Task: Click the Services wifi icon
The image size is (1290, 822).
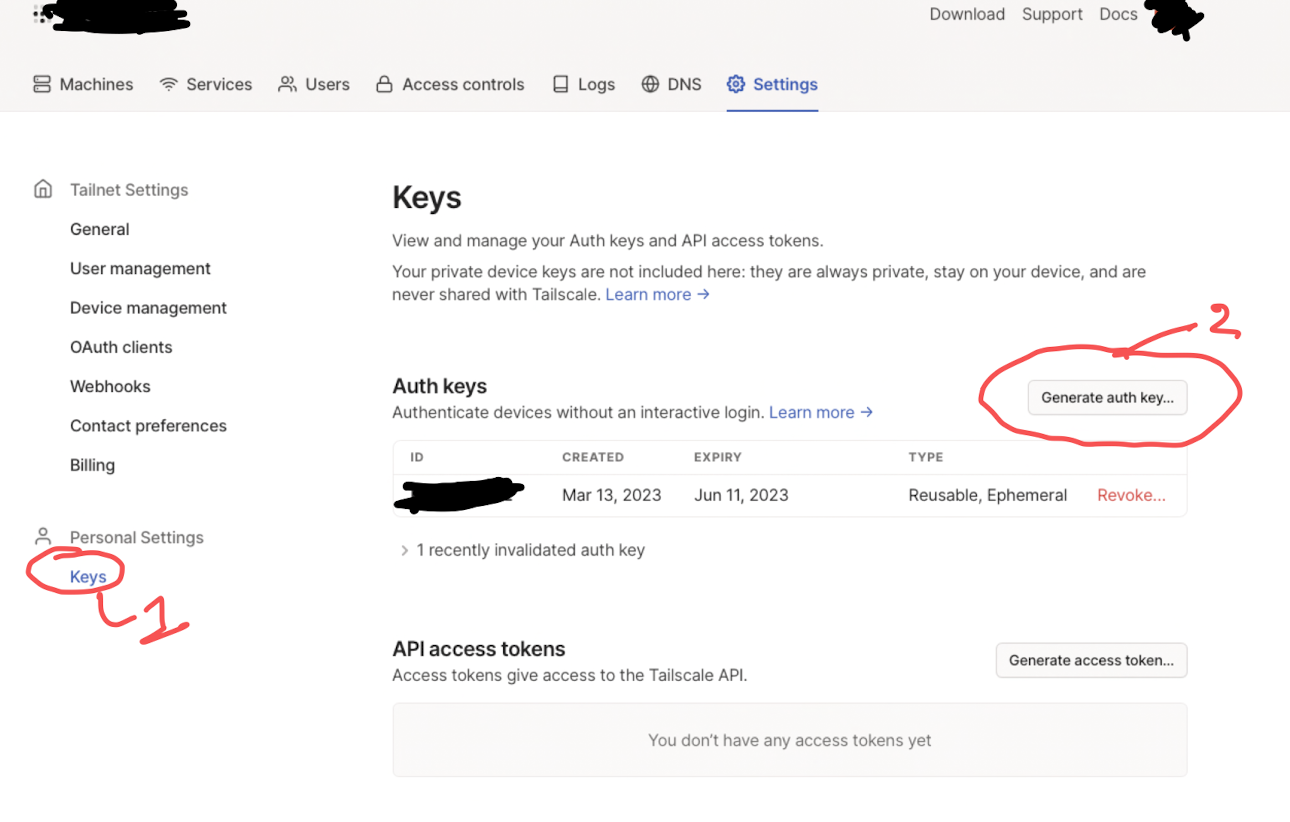Action: click(169, 84)
